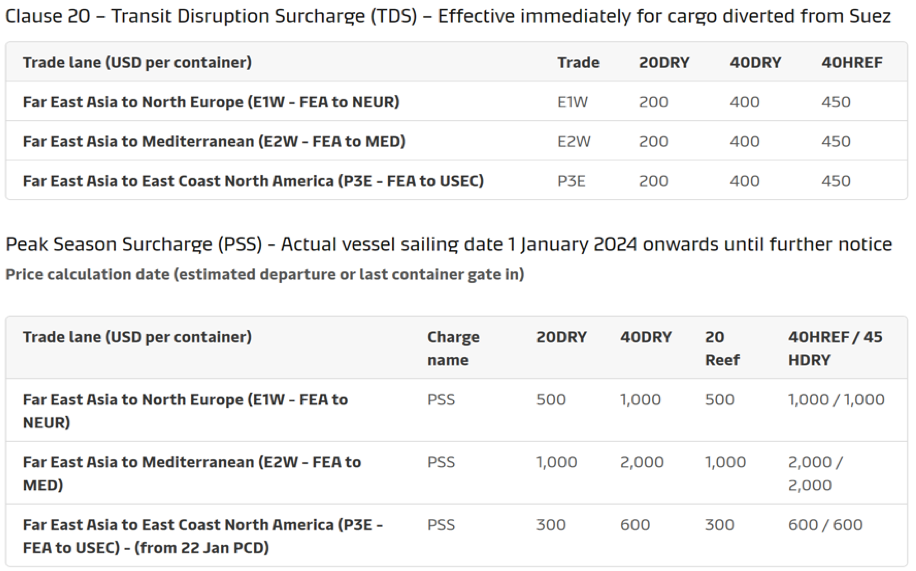Click the lane label mentioning from 22 Jan PCD

pyautogui.click(x=203, y=536)
